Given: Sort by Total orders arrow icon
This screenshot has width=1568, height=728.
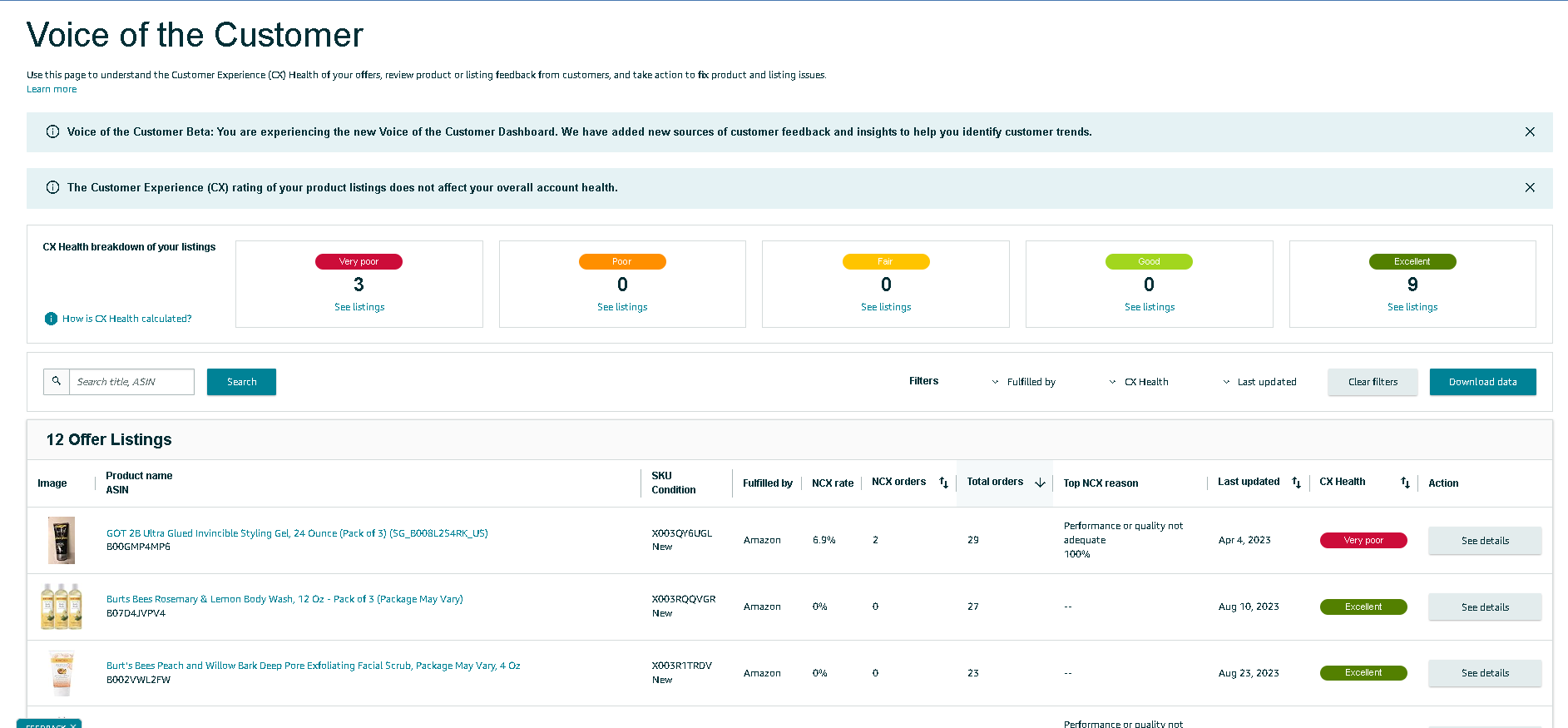Looking at the screenshot, I should pyautogui.click(x=1040, y=483).
